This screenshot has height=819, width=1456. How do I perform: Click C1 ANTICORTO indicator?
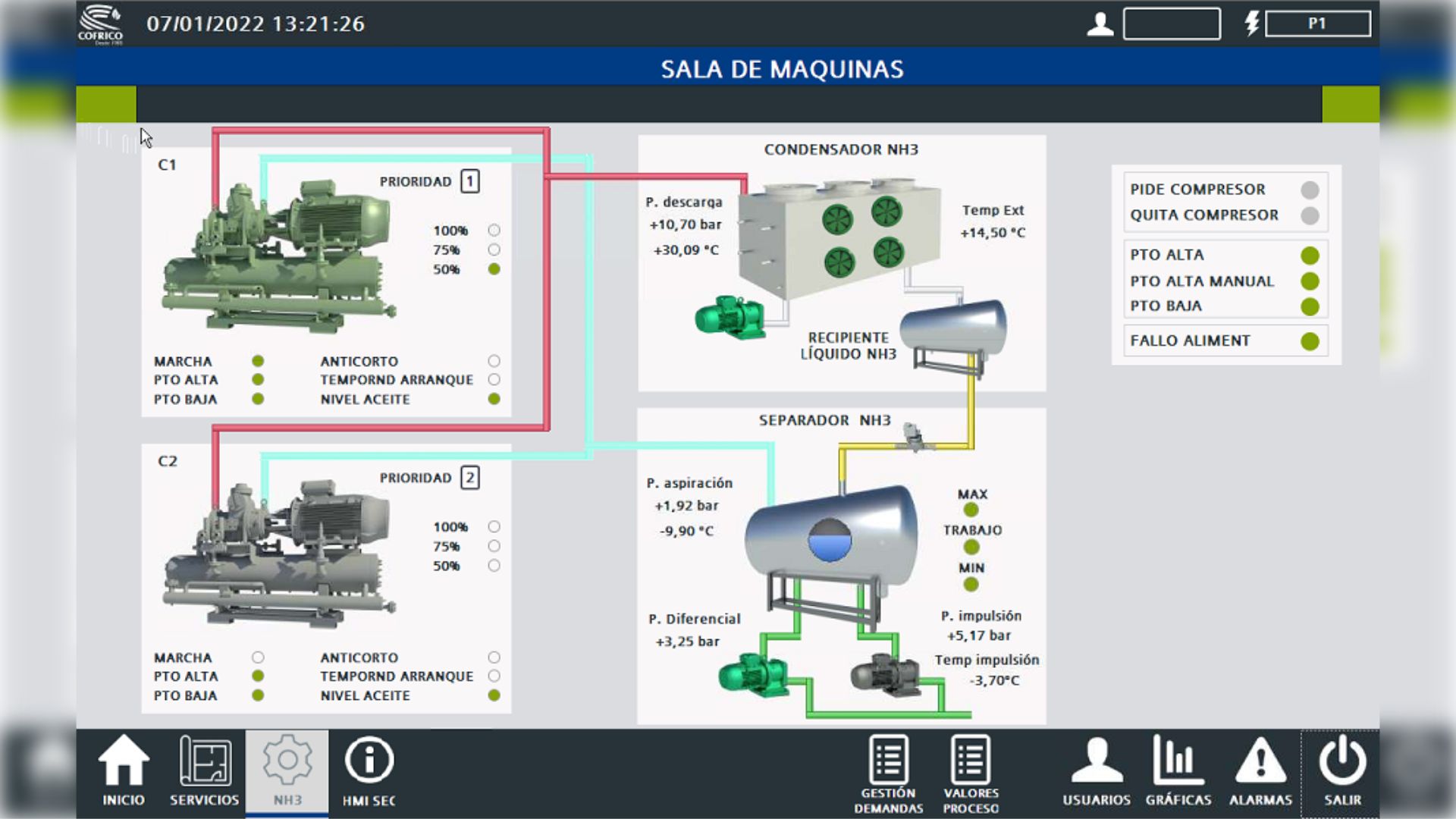coord(494,362)
